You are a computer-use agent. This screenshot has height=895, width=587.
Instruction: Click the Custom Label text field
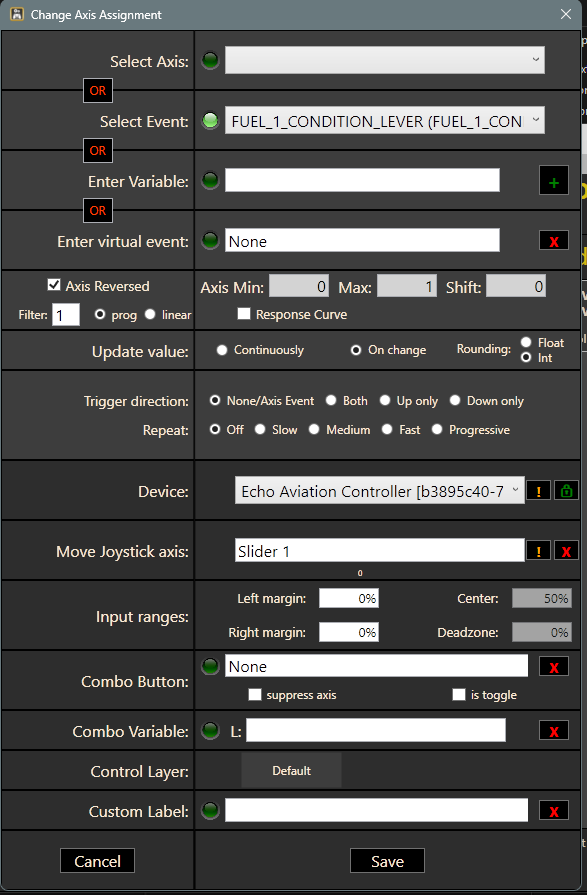[x=376, y=810]
